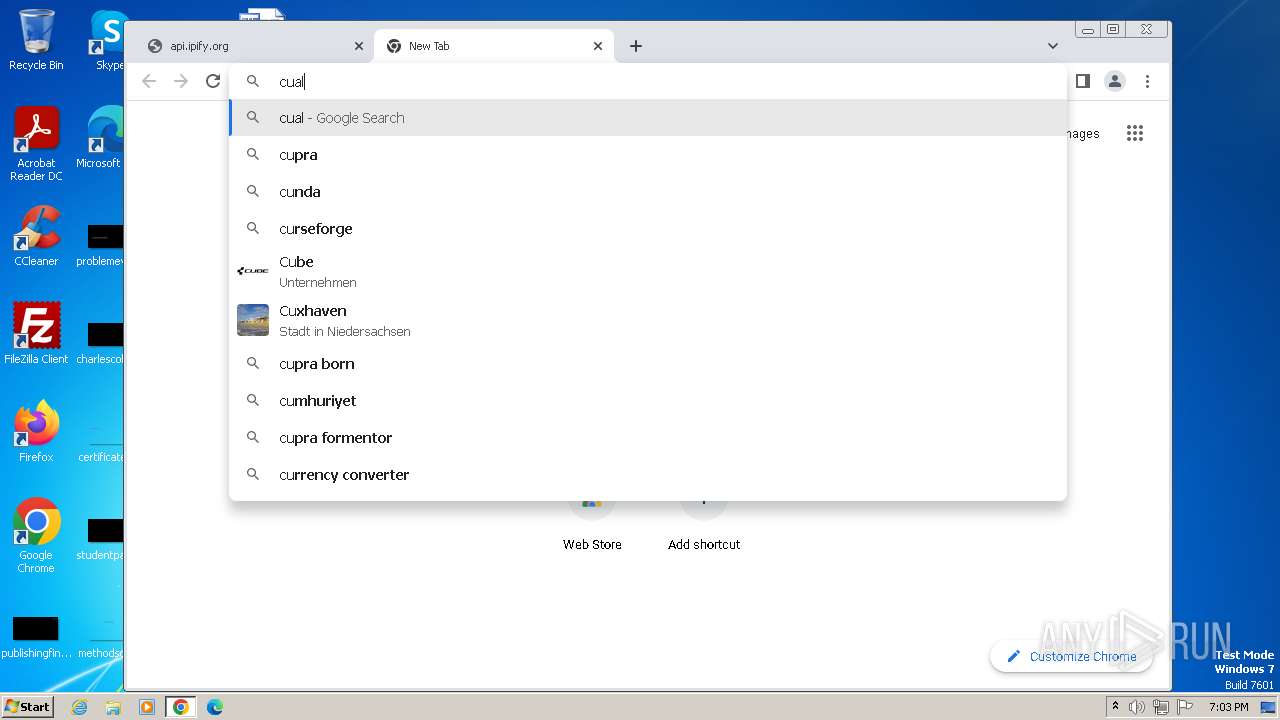Open the Microsoft Edge desktop shortcut
The image size is (1280, 720).
pos(100,138)
